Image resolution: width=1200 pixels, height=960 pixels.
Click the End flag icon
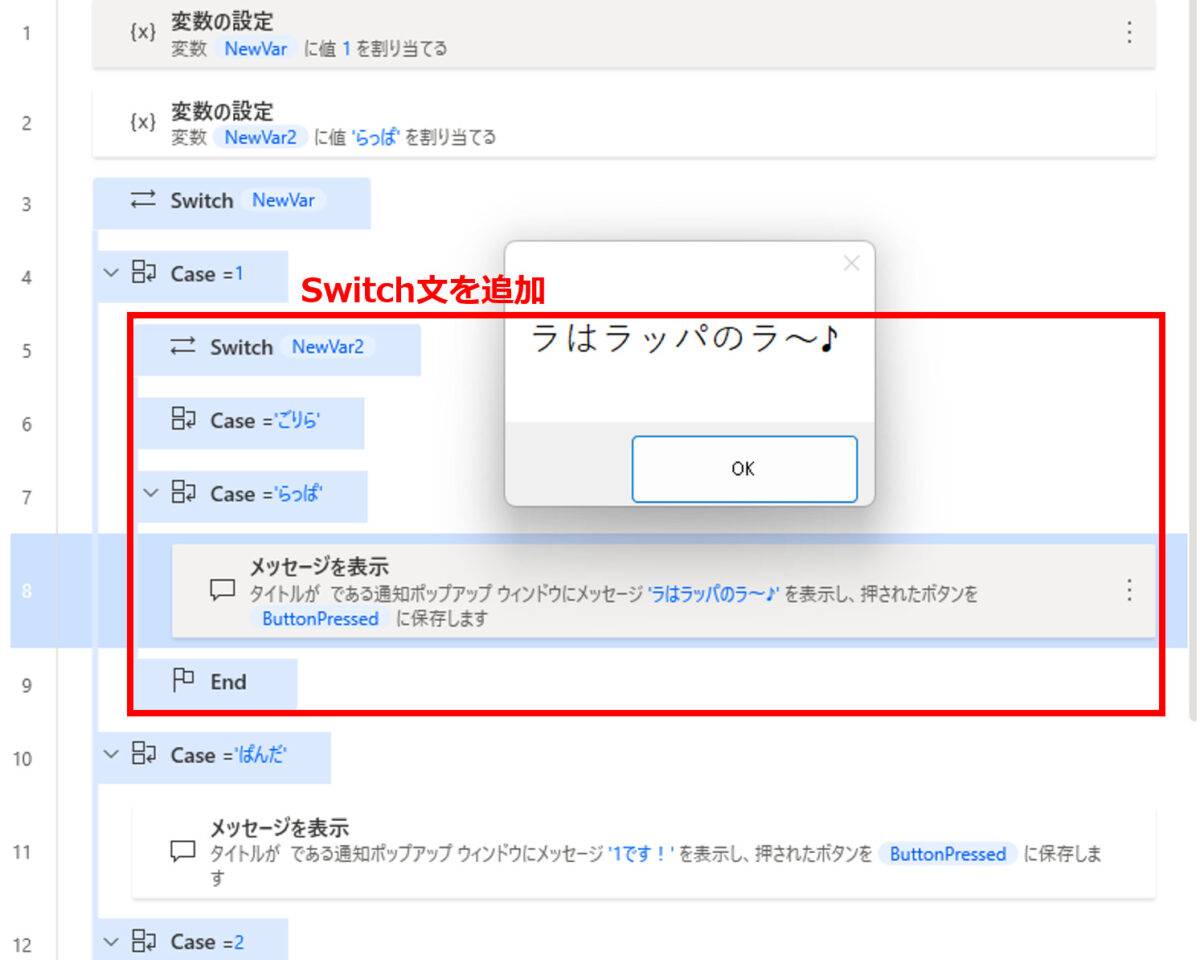(184, 682)
